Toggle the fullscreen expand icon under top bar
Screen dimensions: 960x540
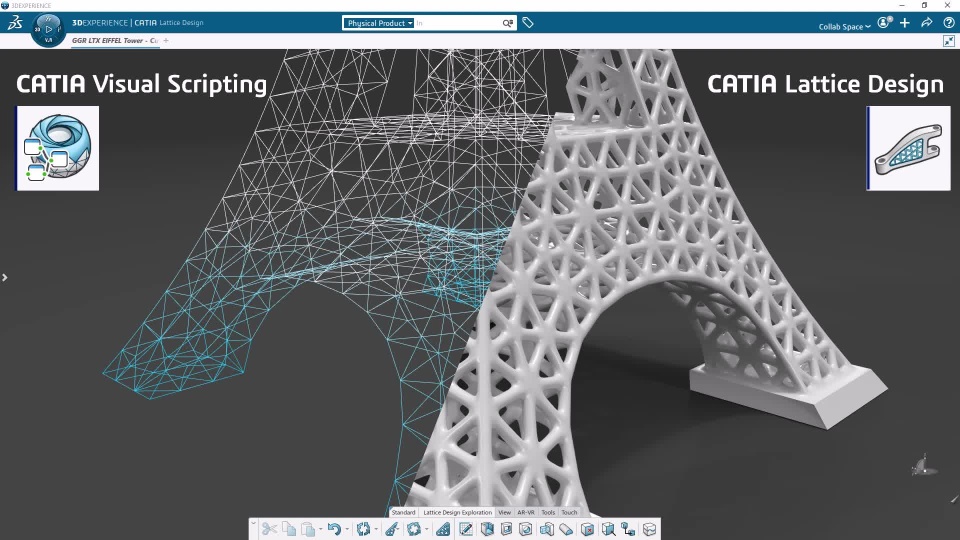pyautogui.click(x=948, y=41)
